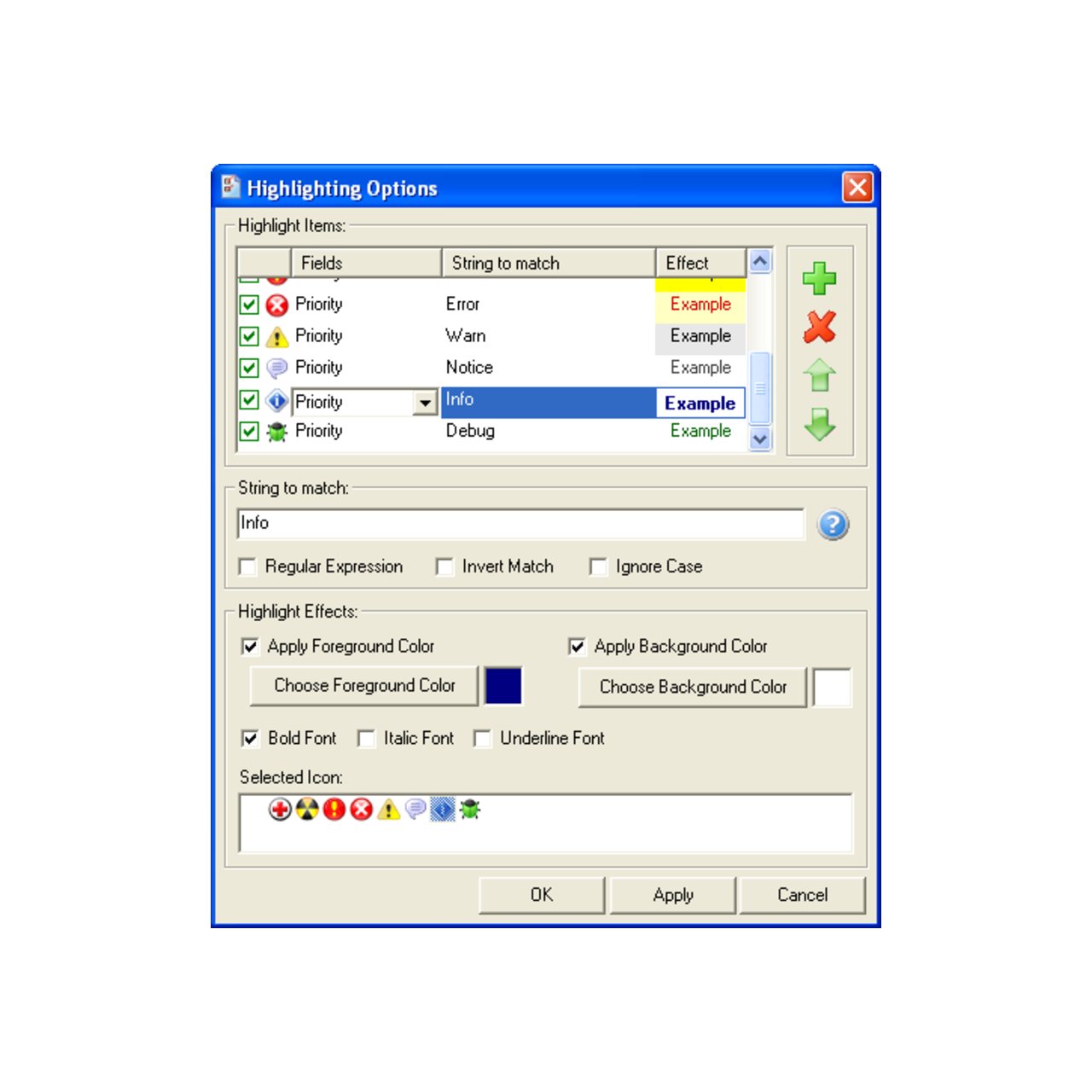The image size is (1092, 1092).
Task: Enable the Regular Expression option
Action: click(247, 566)
